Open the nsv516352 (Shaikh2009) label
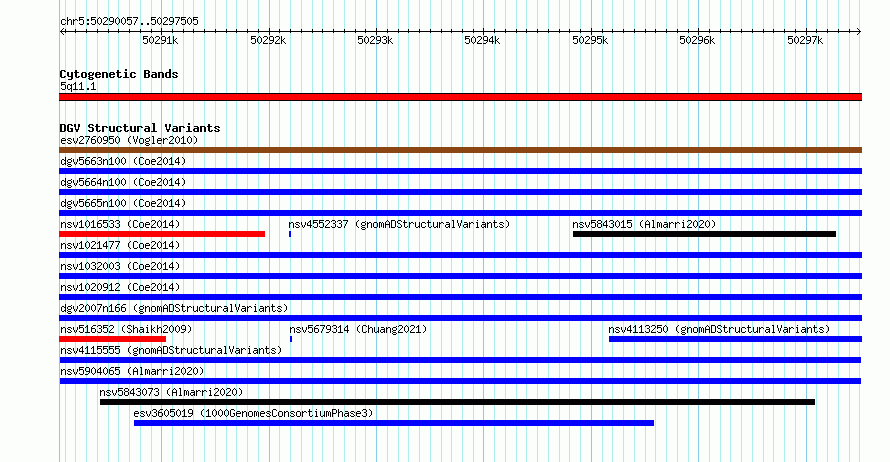This screenshot has width=890, height=462. pyautogui.click(x=126, y=329)
